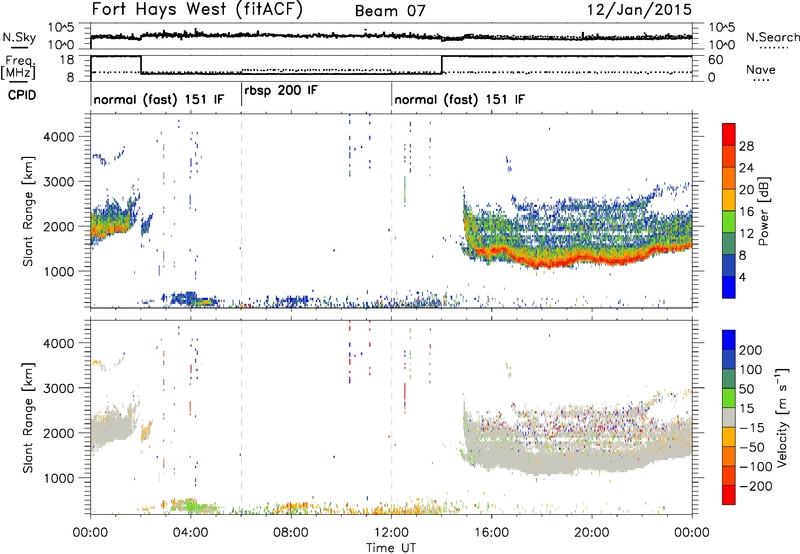Click the red top segment of Power color bar
Screen dimensions: 800x554
pyautogui.click(x=729, y=134)
